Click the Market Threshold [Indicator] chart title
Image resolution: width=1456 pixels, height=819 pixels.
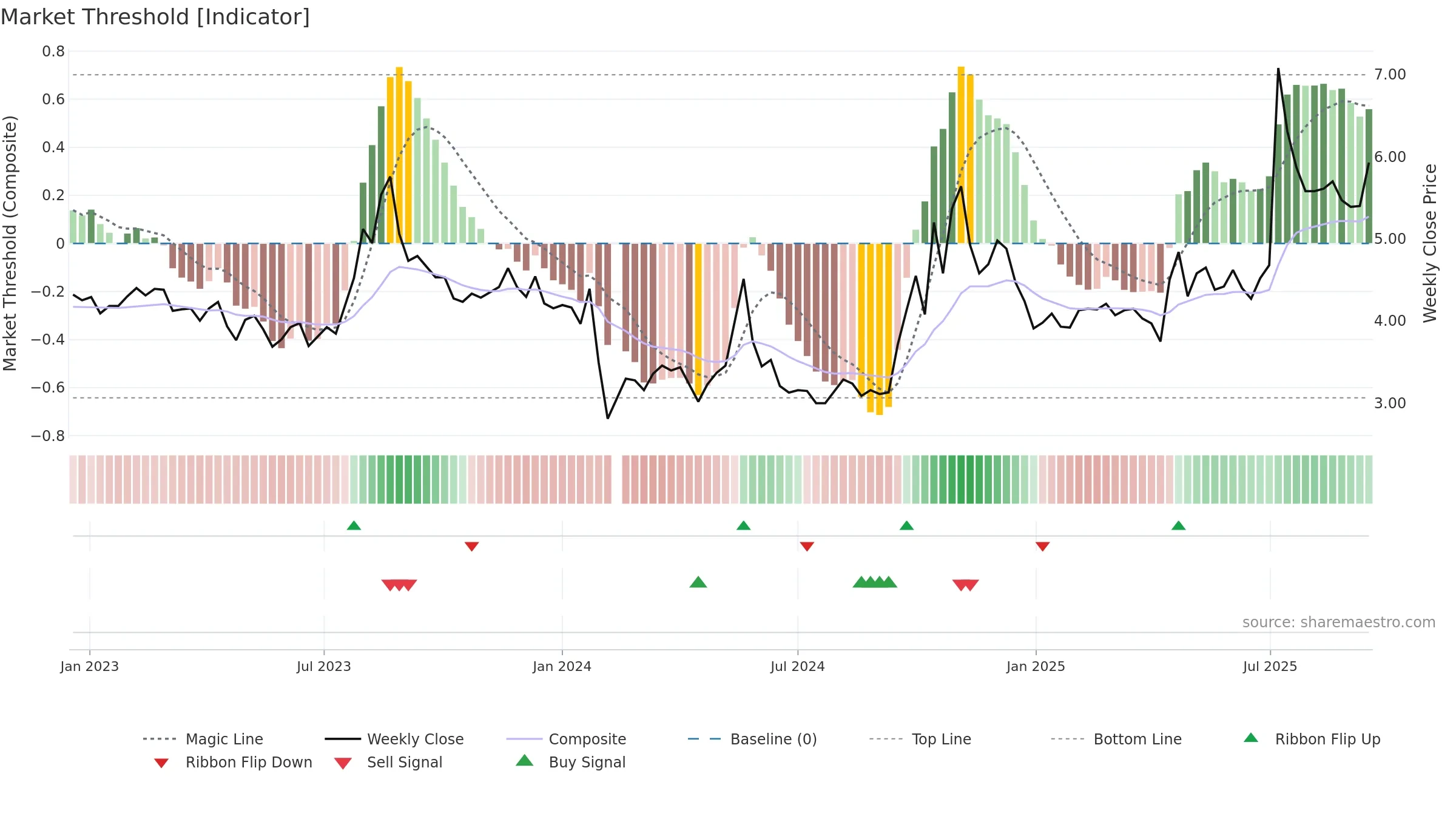[x=155, y=17]
